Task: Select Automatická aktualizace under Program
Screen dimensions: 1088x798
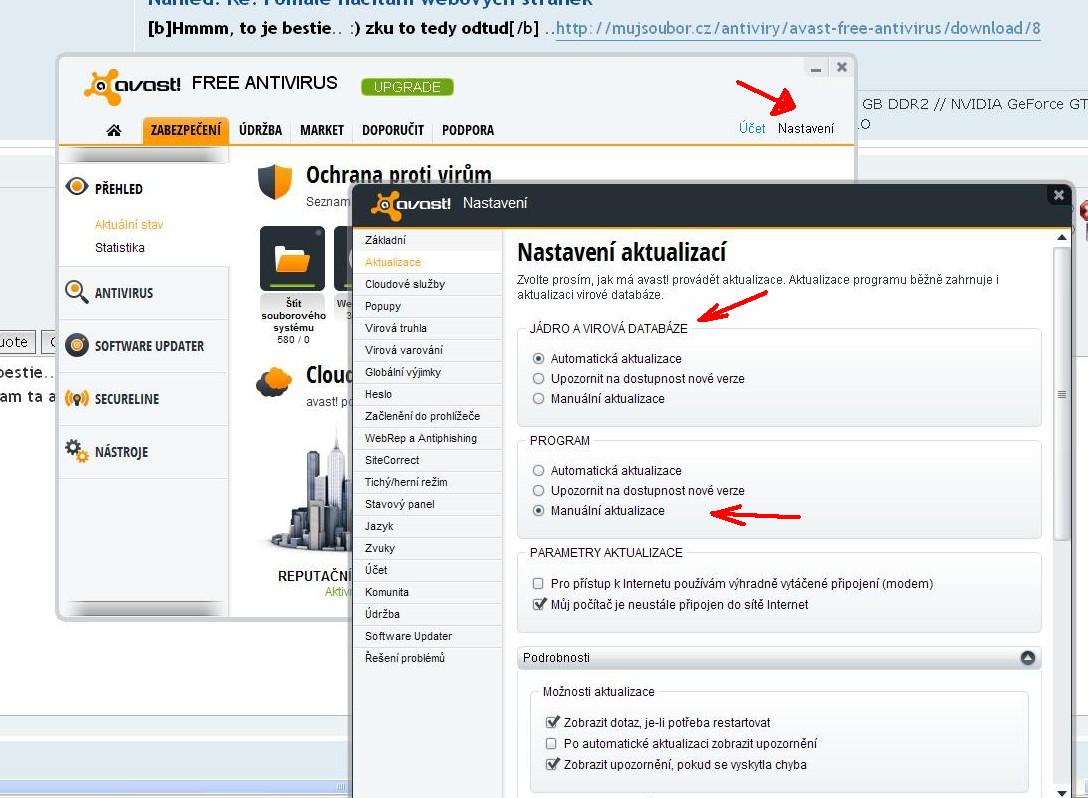Action: tap(538, 470)
